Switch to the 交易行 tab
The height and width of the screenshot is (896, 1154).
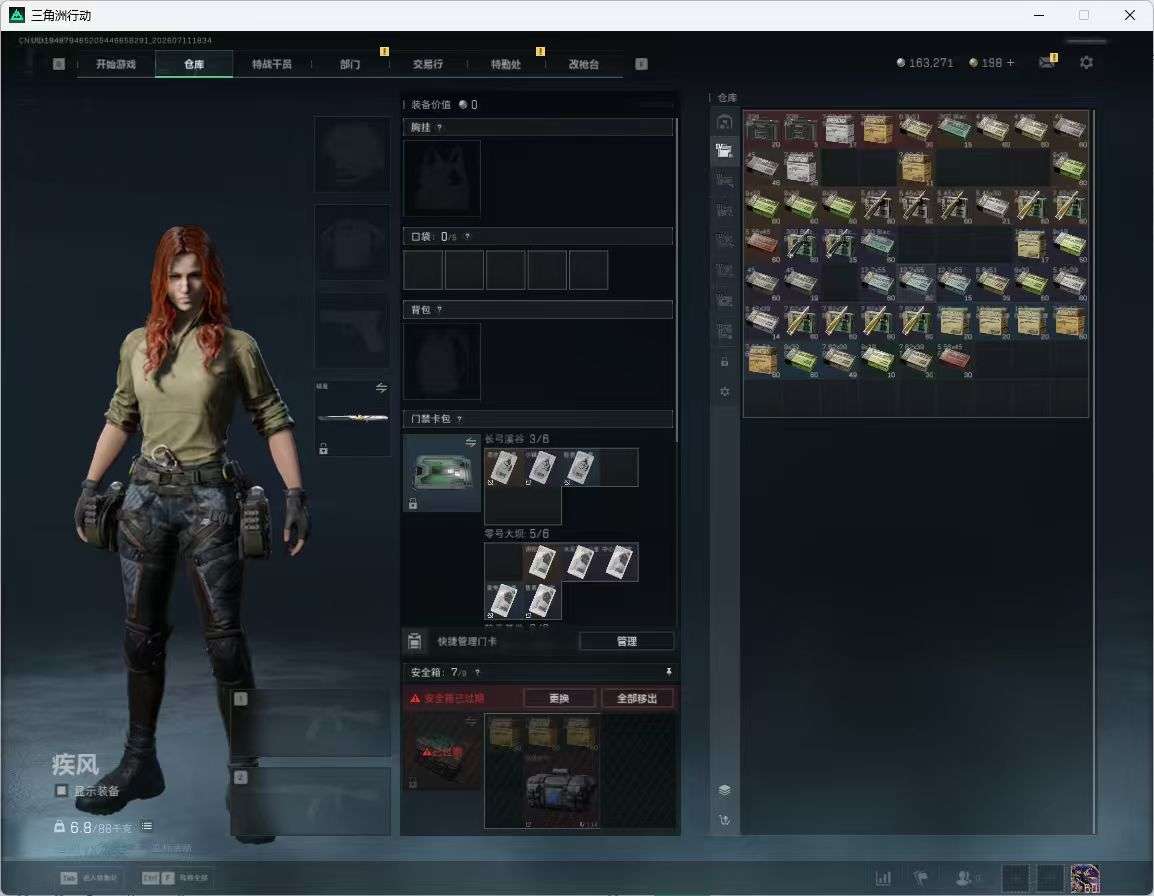click(x=428, y=64)
